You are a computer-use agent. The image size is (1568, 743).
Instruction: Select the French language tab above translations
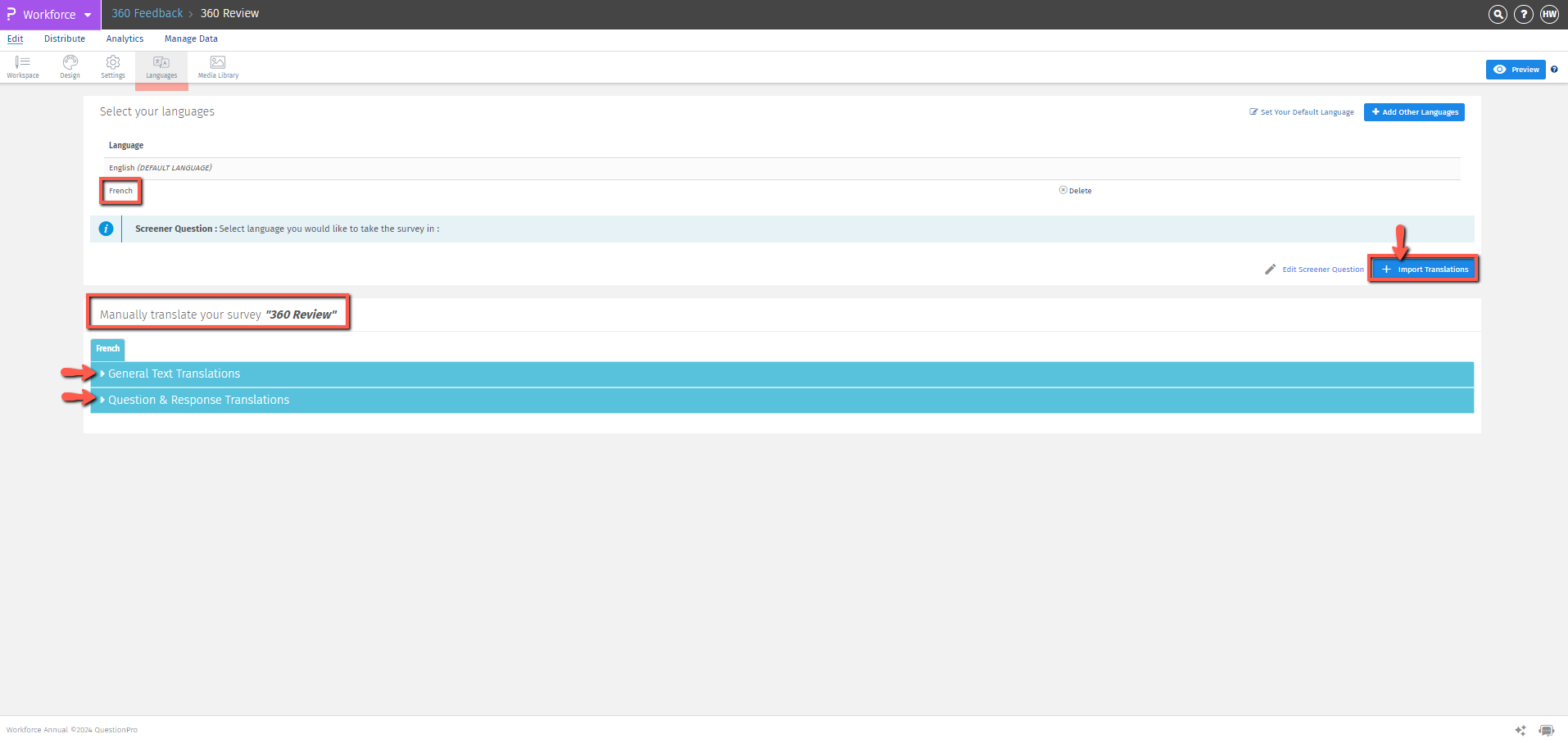107,349
